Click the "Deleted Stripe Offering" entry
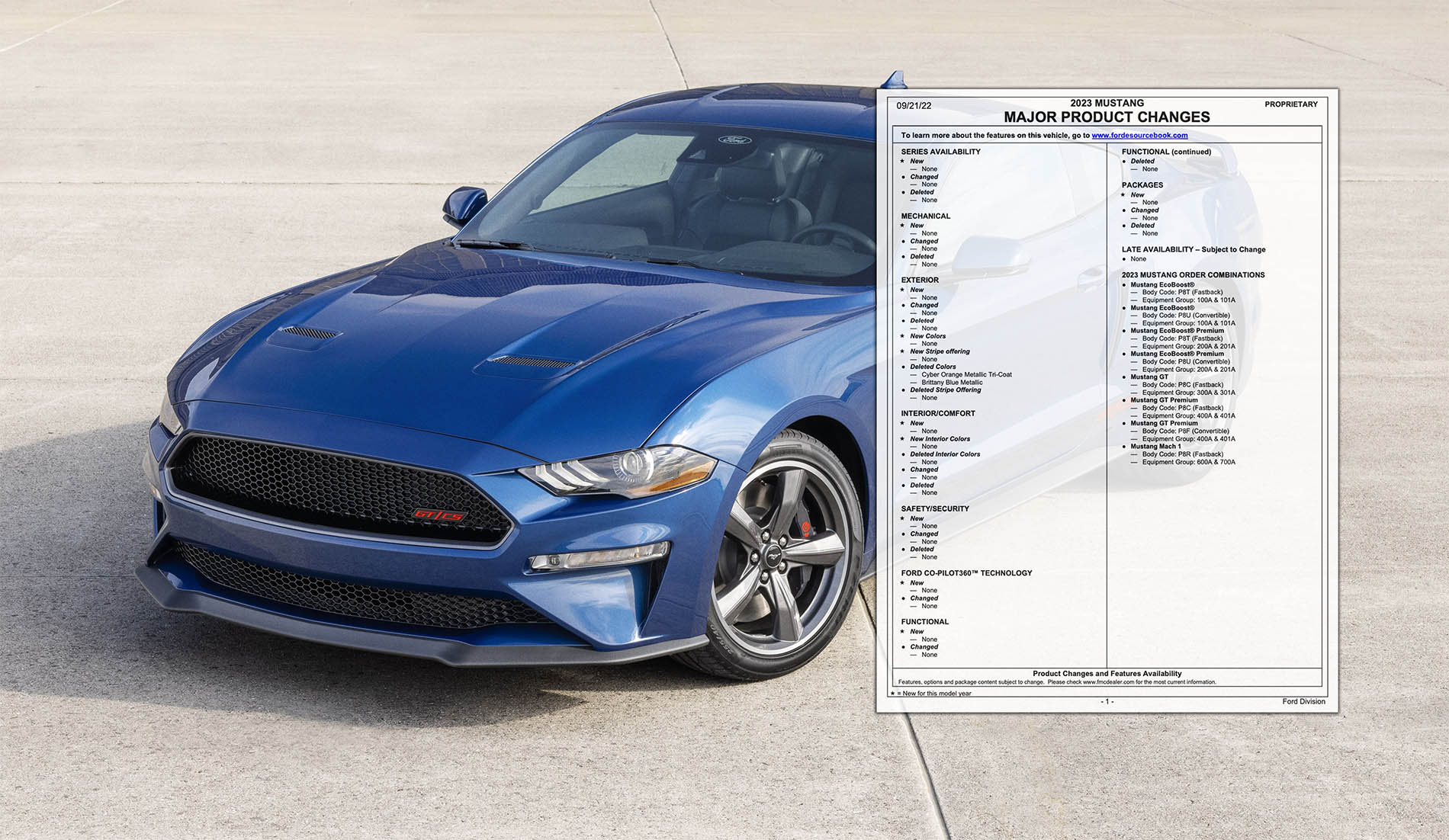This screenshot has height=840, width=1449. pyautogui.click(x=946, y=390)
